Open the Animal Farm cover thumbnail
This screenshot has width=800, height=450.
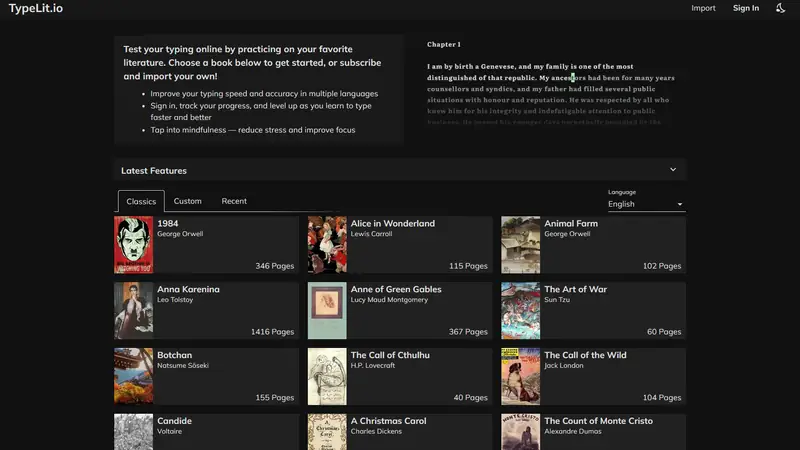coord(520,245)
